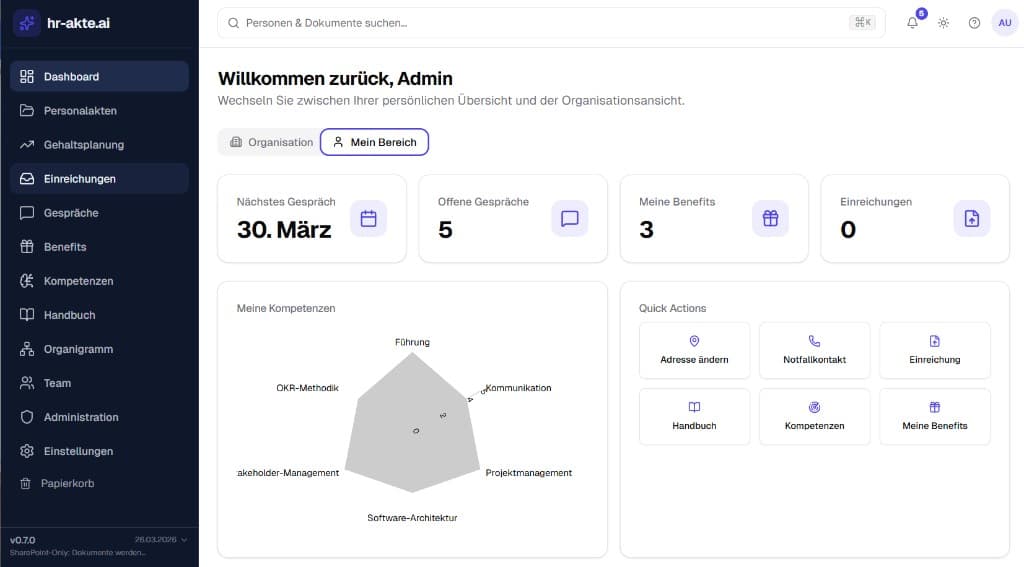This screenshot has width=1024, height=567.
Task: Expand the version v0.7.0 dropdown
Action: [x=182, y=540]
